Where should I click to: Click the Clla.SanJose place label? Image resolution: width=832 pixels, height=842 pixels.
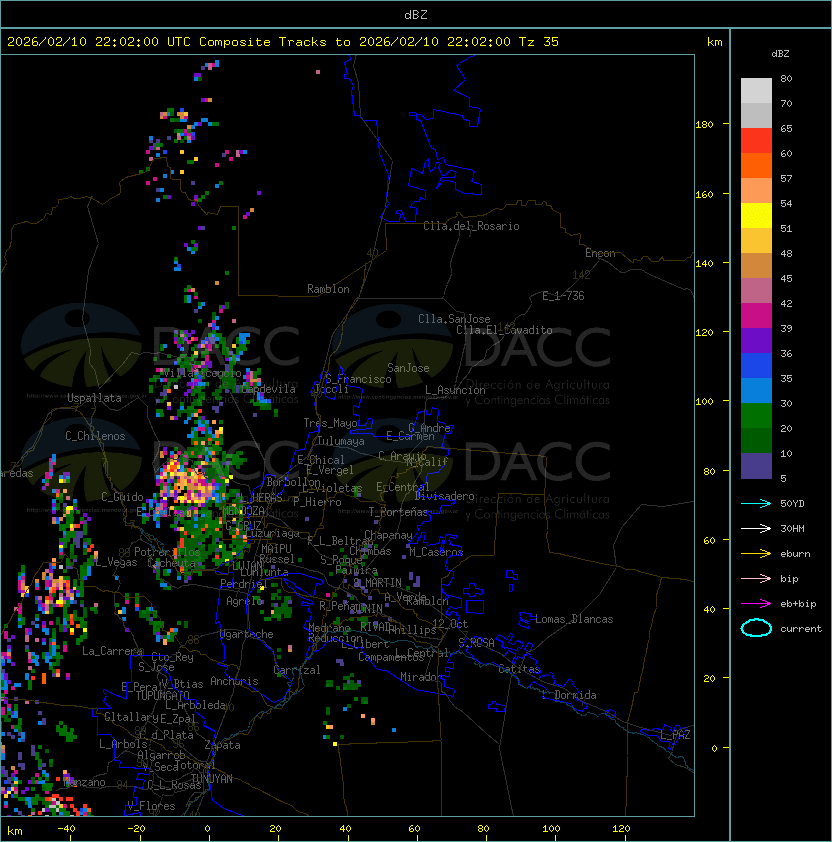click(454, 319)
